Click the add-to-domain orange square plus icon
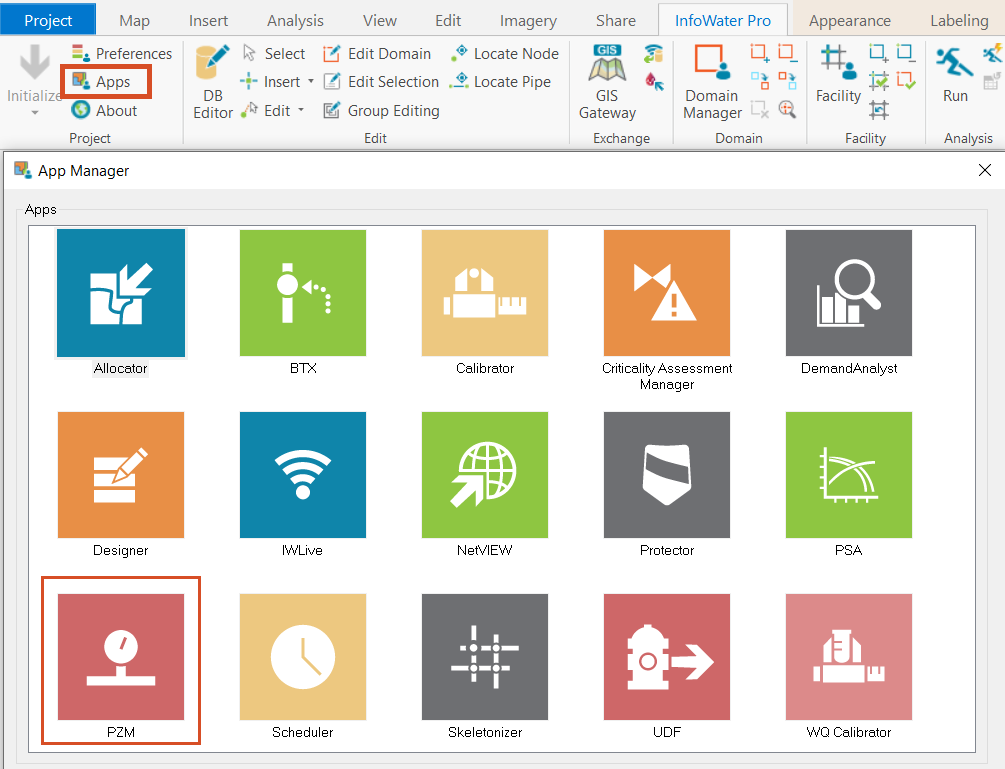 pos(760,53)
